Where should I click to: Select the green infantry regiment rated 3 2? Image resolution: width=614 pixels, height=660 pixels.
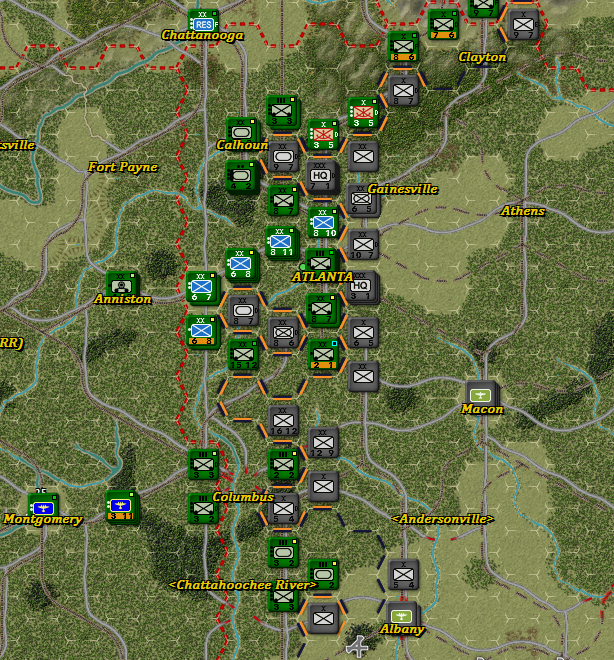[203, 508]
